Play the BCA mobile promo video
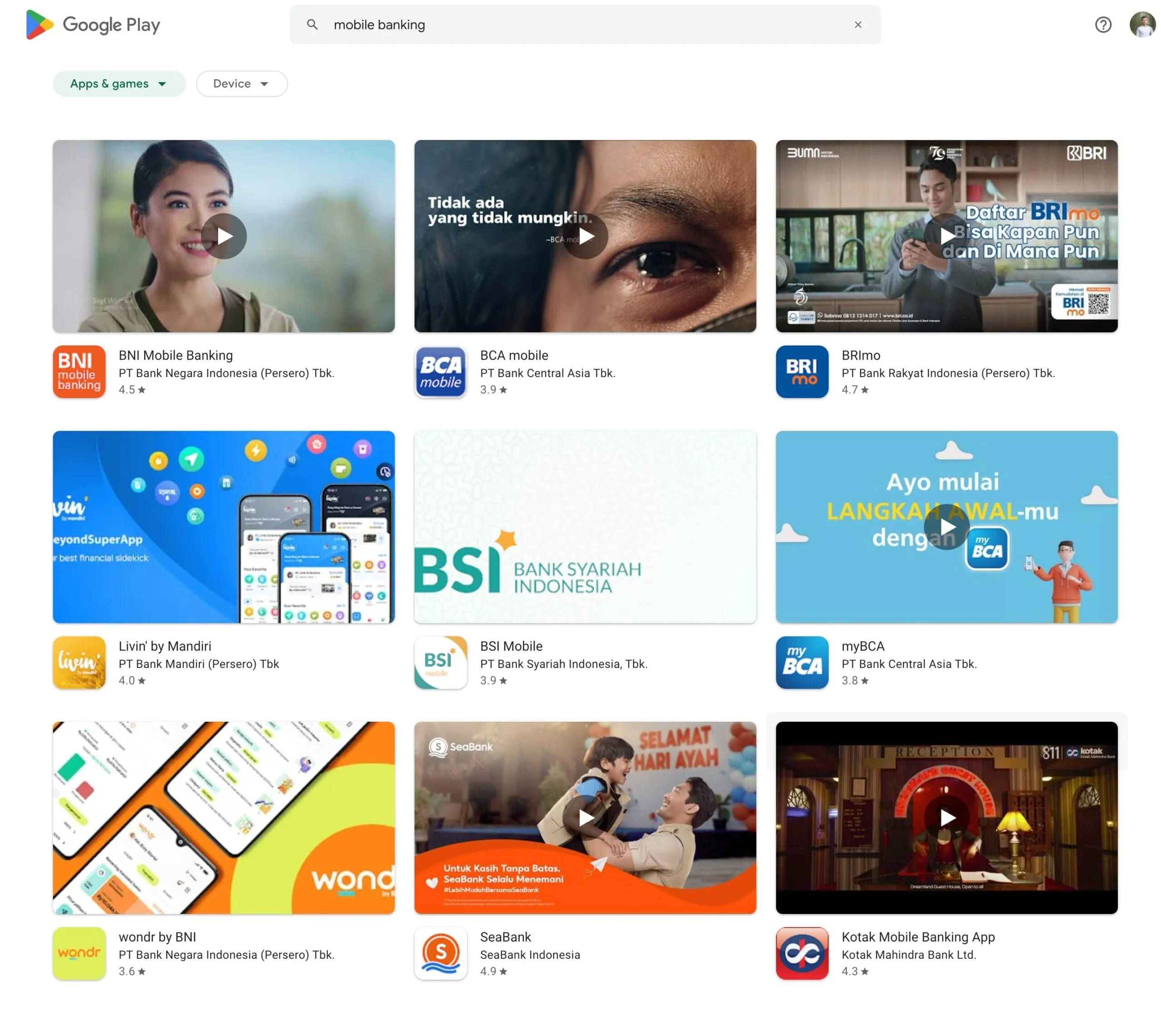Screen dimensions: 1161x1036 pyautogui.click(x=585, y=236)
